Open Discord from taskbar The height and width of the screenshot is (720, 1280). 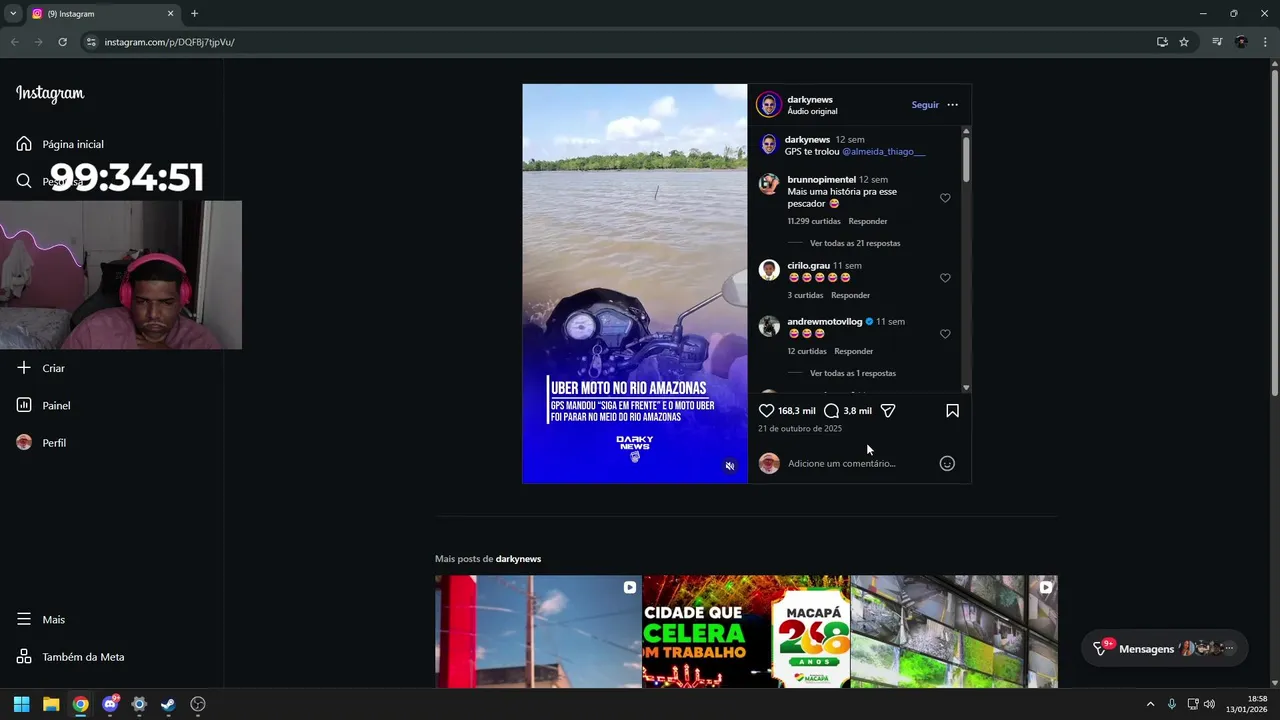[110, 704]
